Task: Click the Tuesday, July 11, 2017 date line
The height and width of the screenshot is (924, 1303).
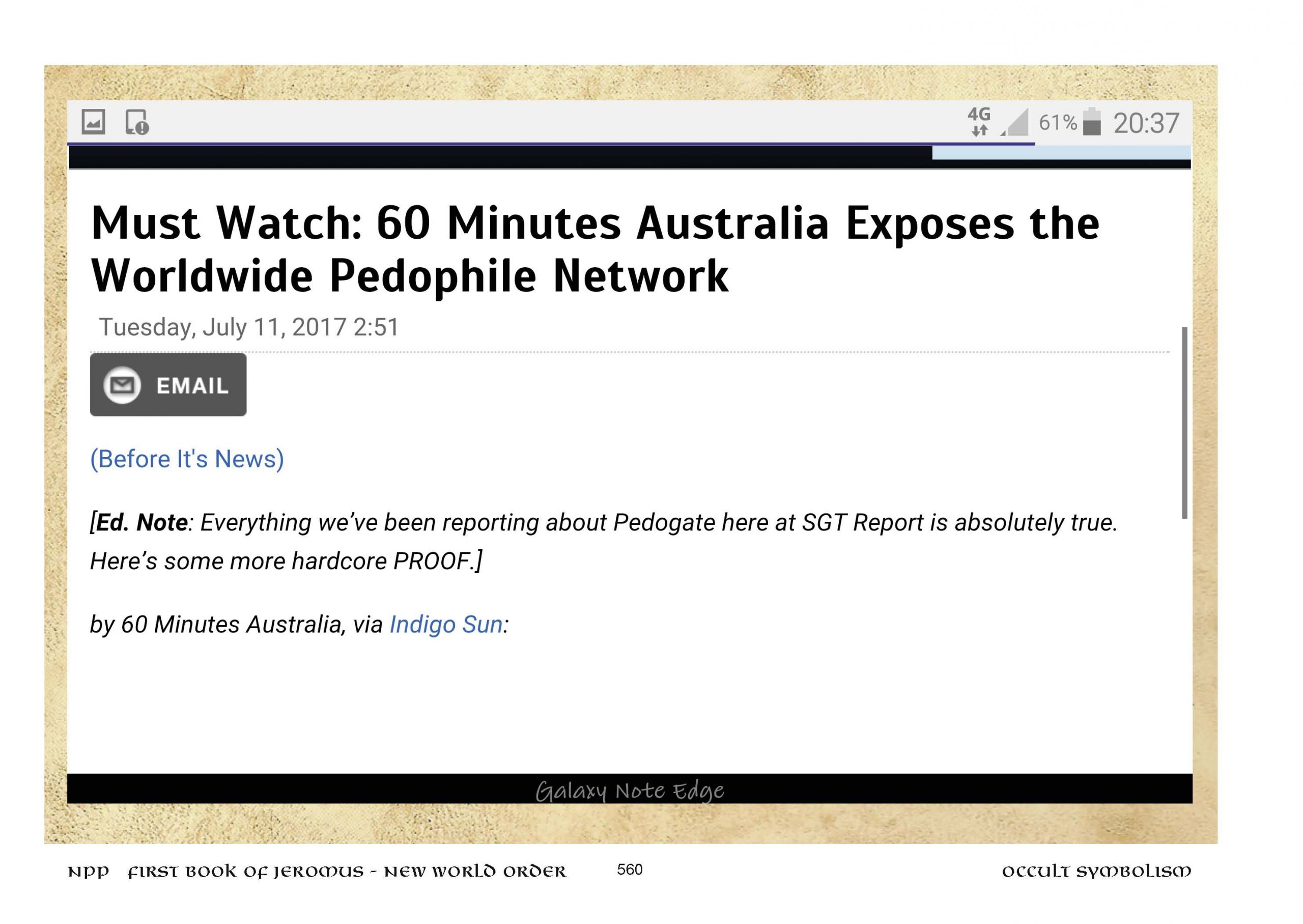Action: (248, 327)
